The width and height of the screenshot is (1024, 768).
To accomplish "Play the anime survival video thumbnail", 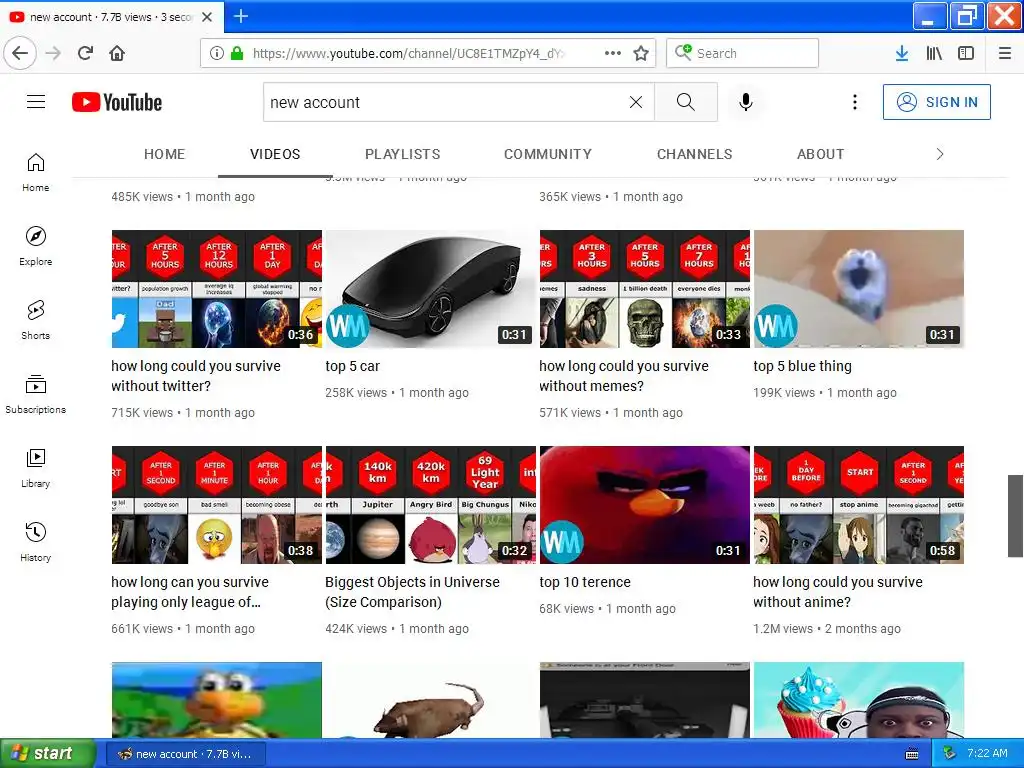I will [859, 505].
